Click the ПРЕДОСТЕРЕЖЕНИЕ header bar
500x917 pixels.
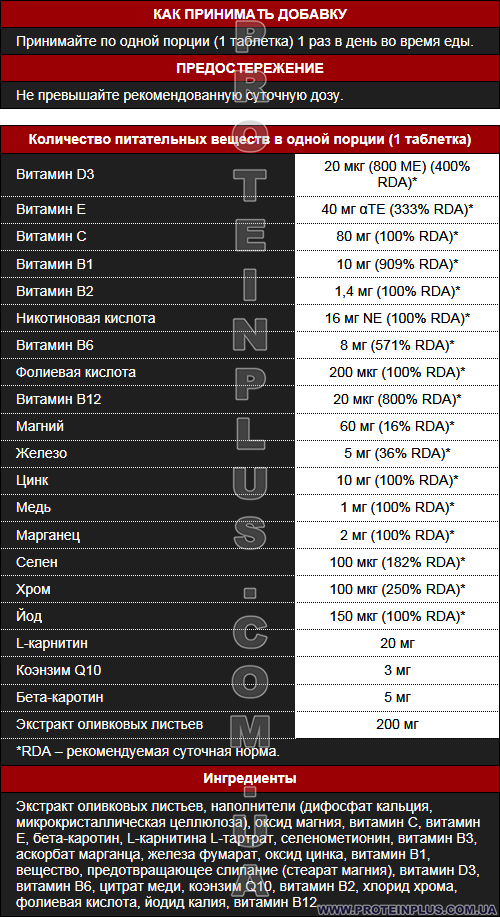click(x=250, y=68)
